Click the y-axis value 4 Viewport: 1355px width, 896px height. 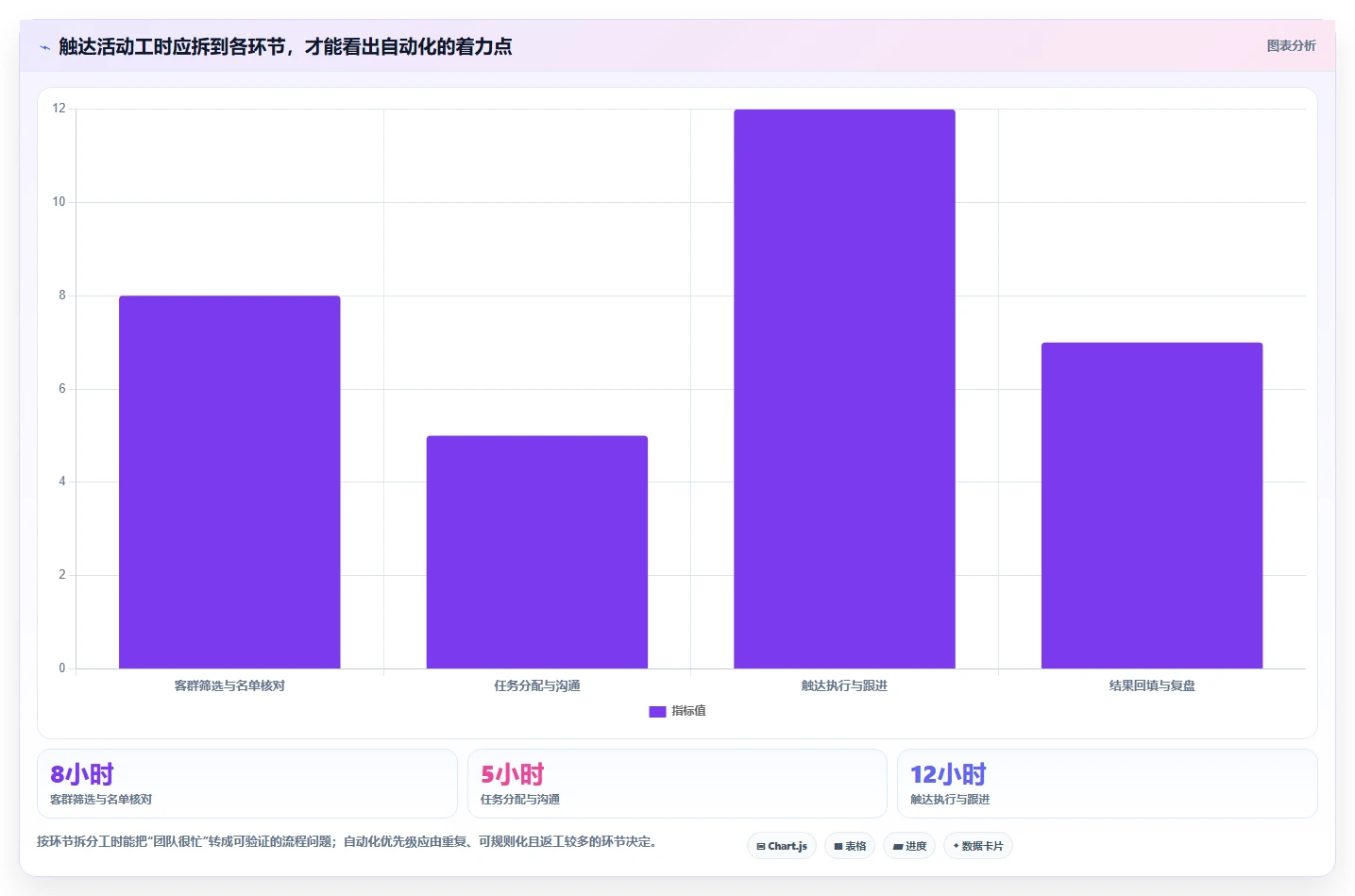pyautogui.click(x=62, y=482)
